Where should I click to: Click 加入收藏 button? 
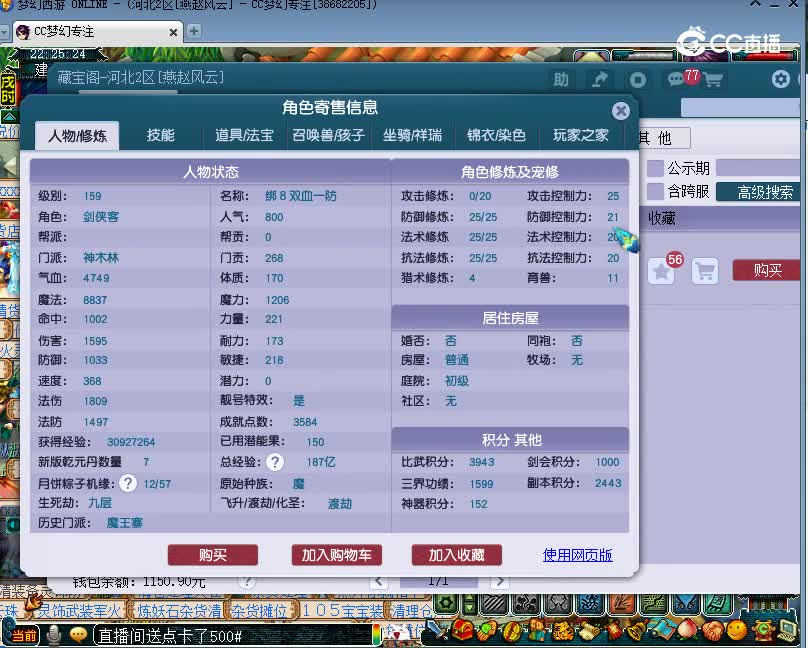click(x=457, y=555)
